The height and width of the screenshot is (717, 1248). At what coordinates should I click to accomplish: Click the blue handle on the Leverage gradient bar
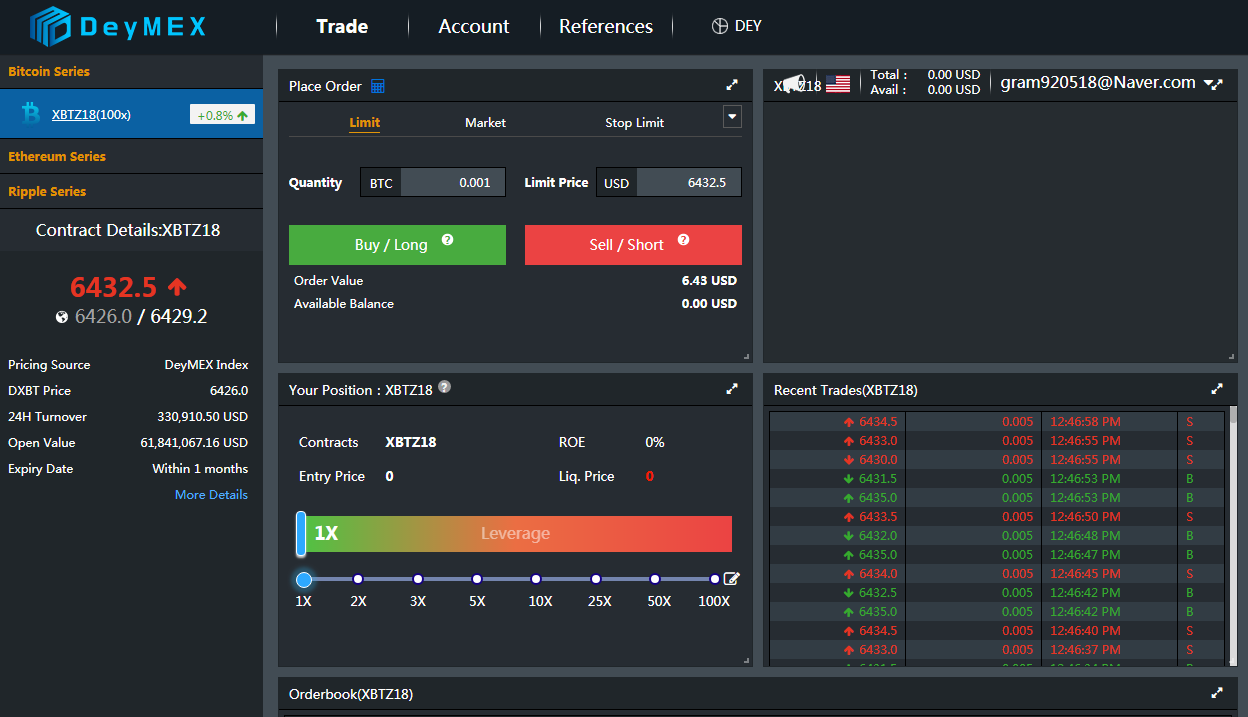301,533
